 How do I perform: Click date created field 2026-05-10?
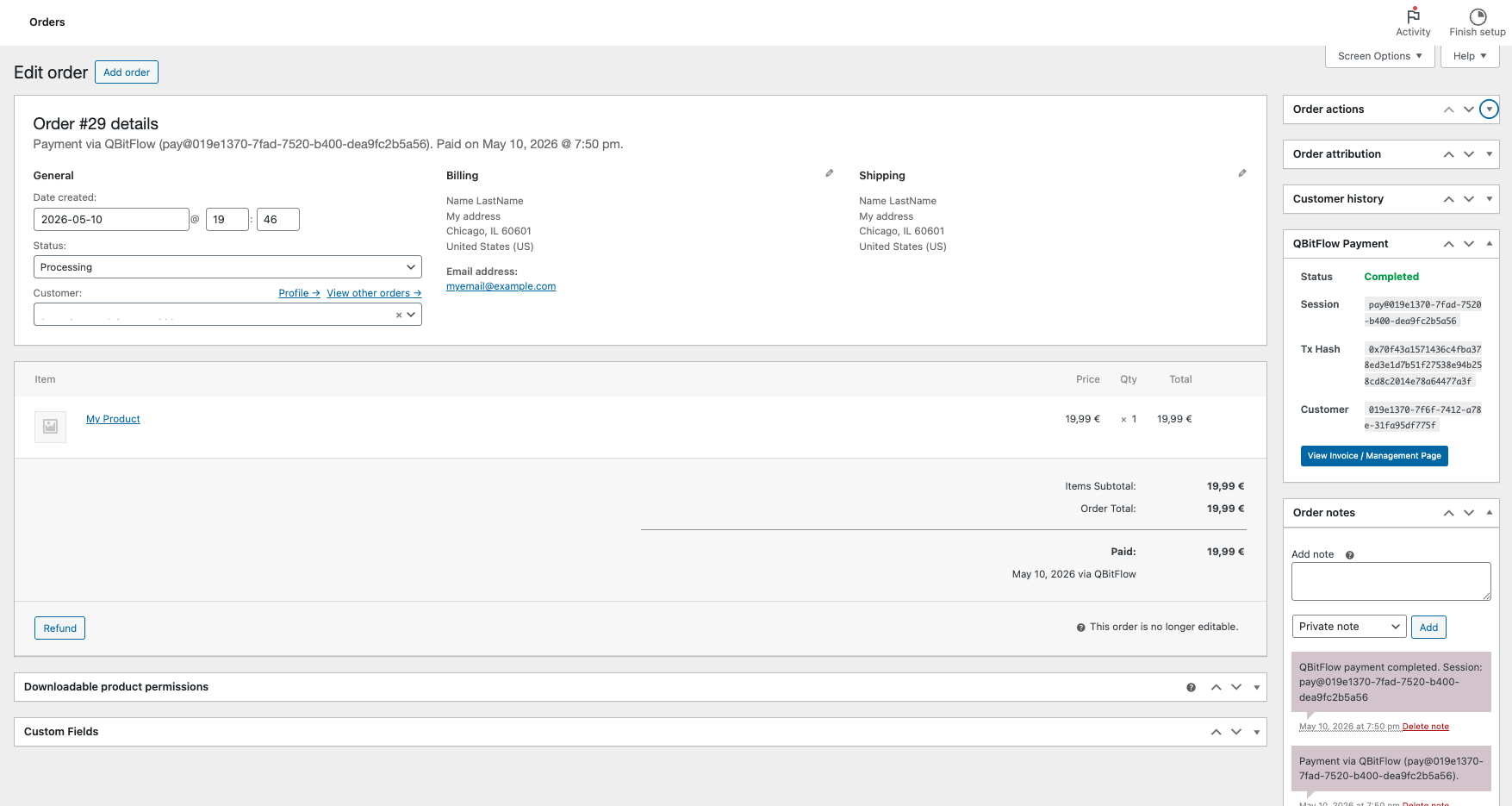coord(111,220)
